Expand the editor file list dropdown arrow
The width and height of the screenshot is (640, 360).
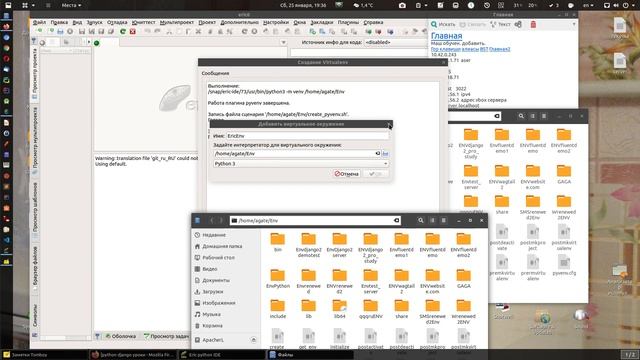click(283, 42)
